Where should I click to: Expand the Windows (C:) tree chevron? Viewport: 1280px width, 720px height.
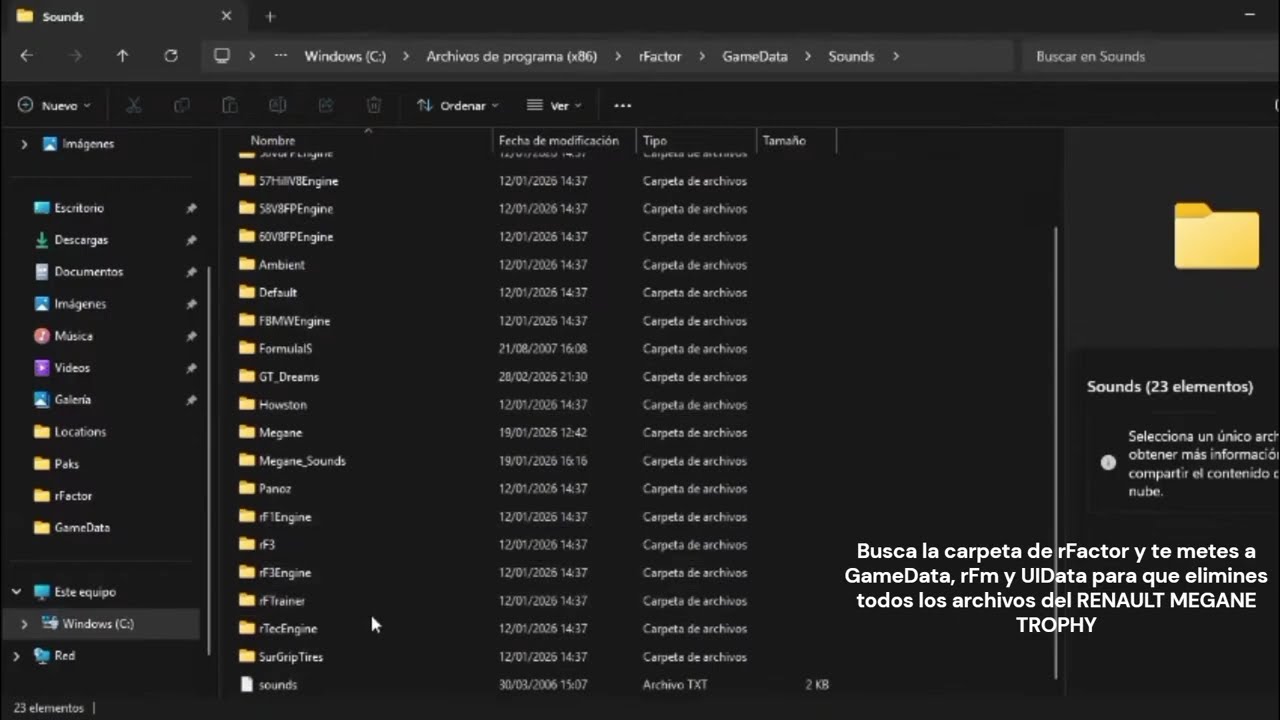pos(24,624)
